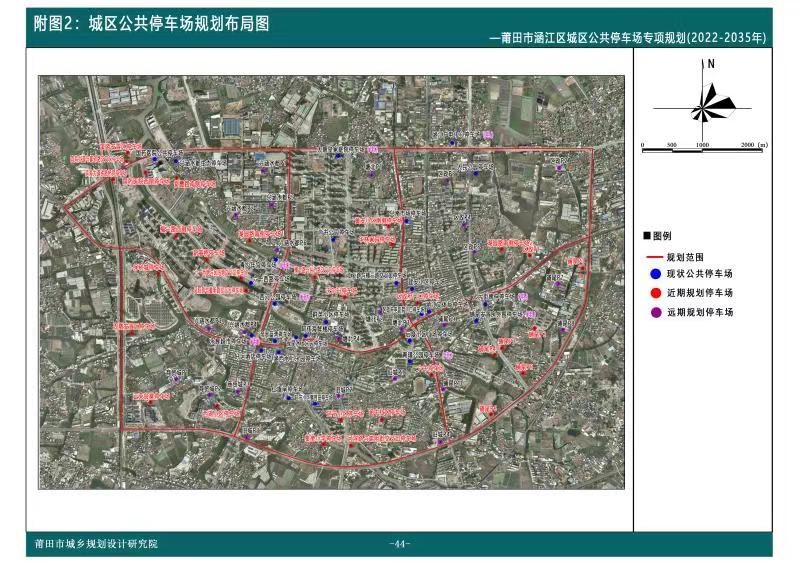The image size is (800, 565).
Task: Click the page number -44-
Action: (x=399, y=544)
